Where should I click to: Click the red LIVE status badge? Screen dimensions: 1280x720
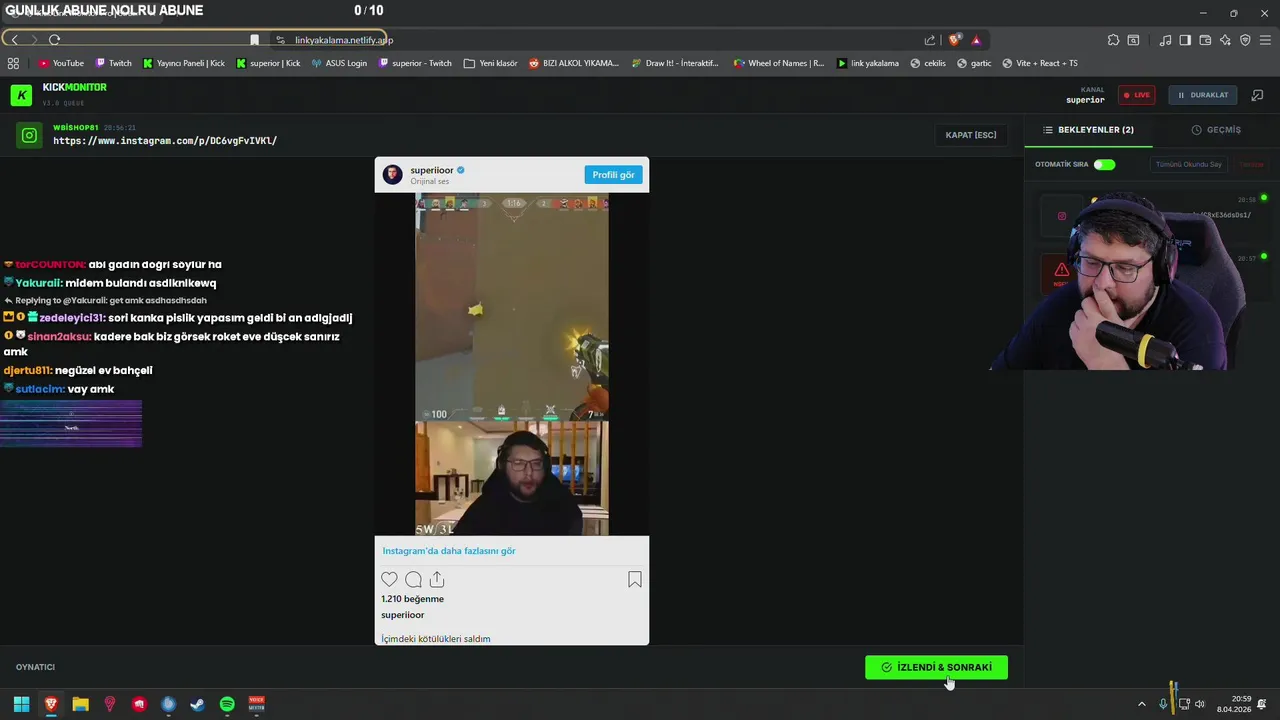pos(1136,95)
